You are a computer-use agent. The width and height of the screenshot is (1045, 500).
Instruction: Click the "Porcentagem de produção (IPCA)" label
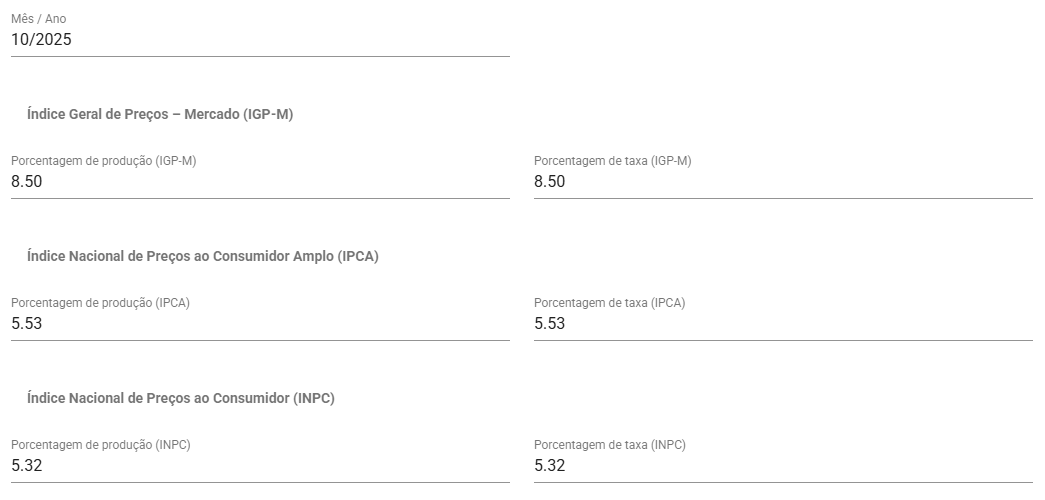pyautogui.click(x=100, y=303)
